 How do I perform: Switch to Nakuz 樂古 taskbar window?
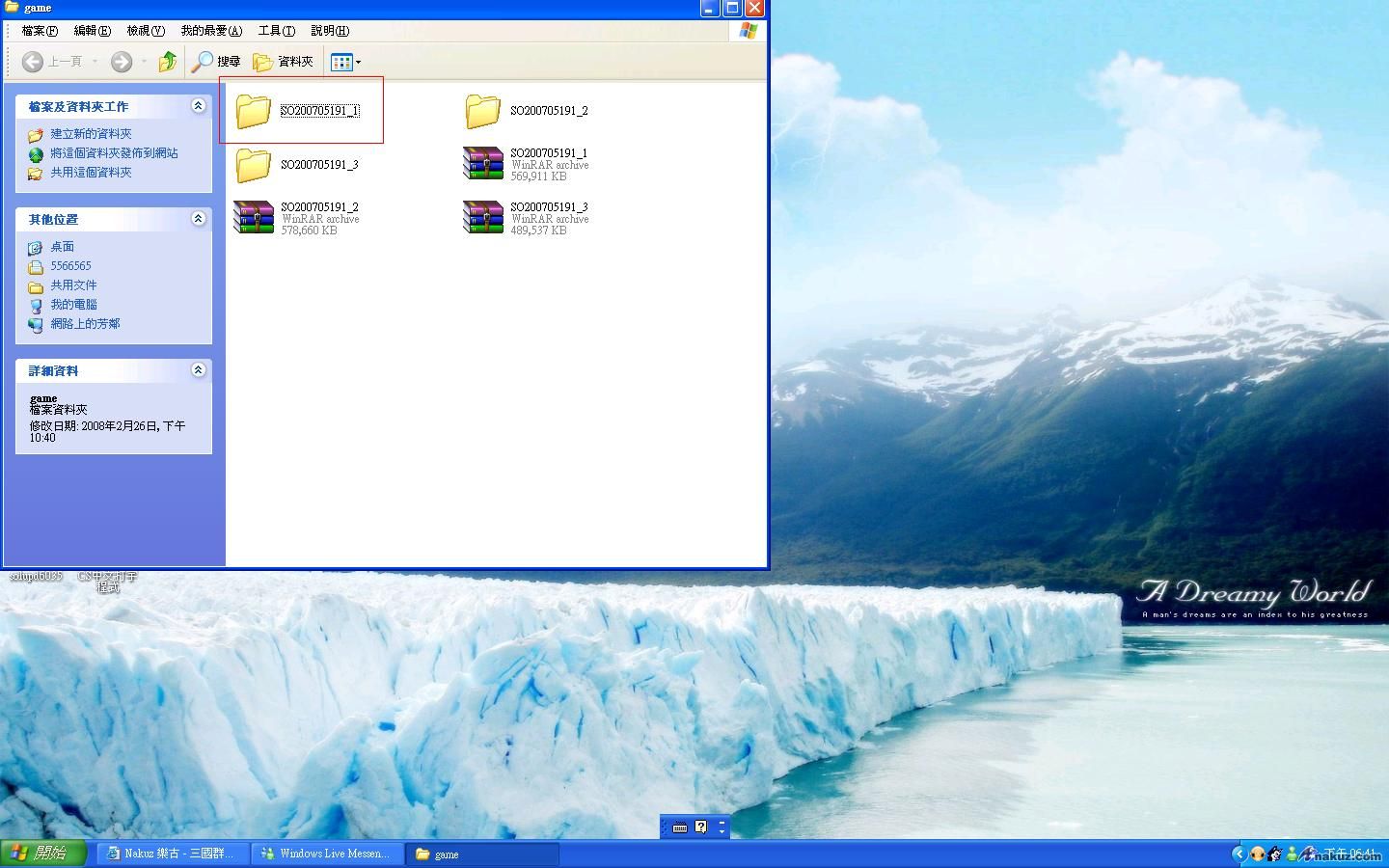(x=172, y=854)
